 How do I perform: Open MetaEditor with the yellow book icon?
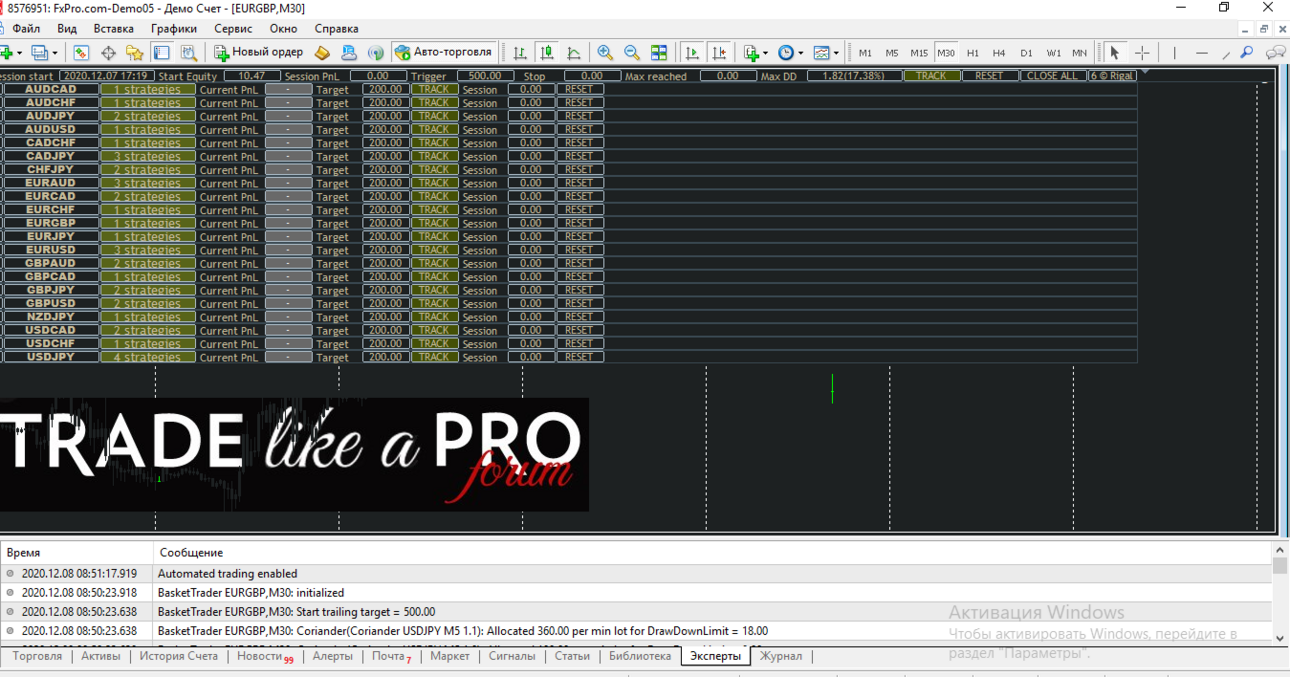click(322, 53)
